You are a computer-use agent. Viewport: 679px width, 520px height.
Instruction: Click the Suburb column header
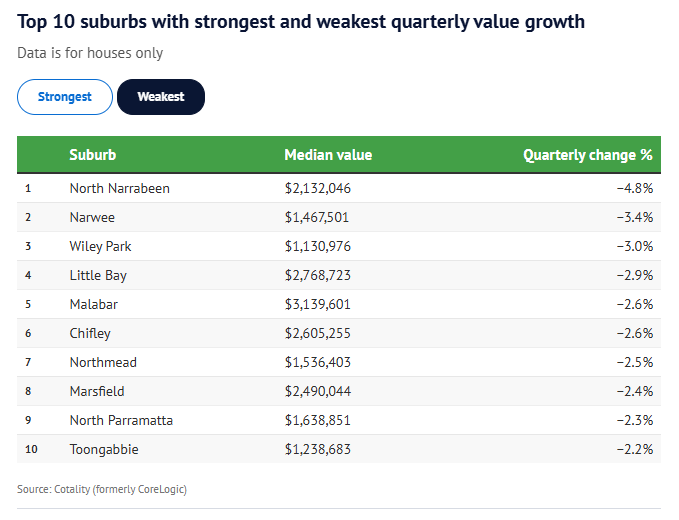[x=92, y=155]
